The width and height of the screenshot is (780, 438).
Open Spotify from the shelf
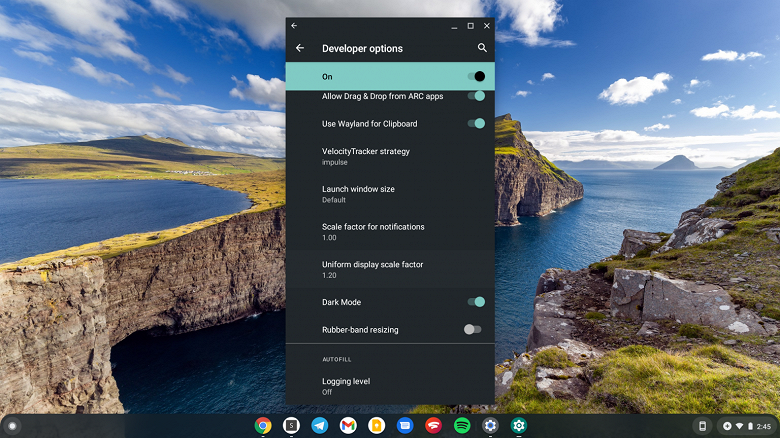click(462, 426)
